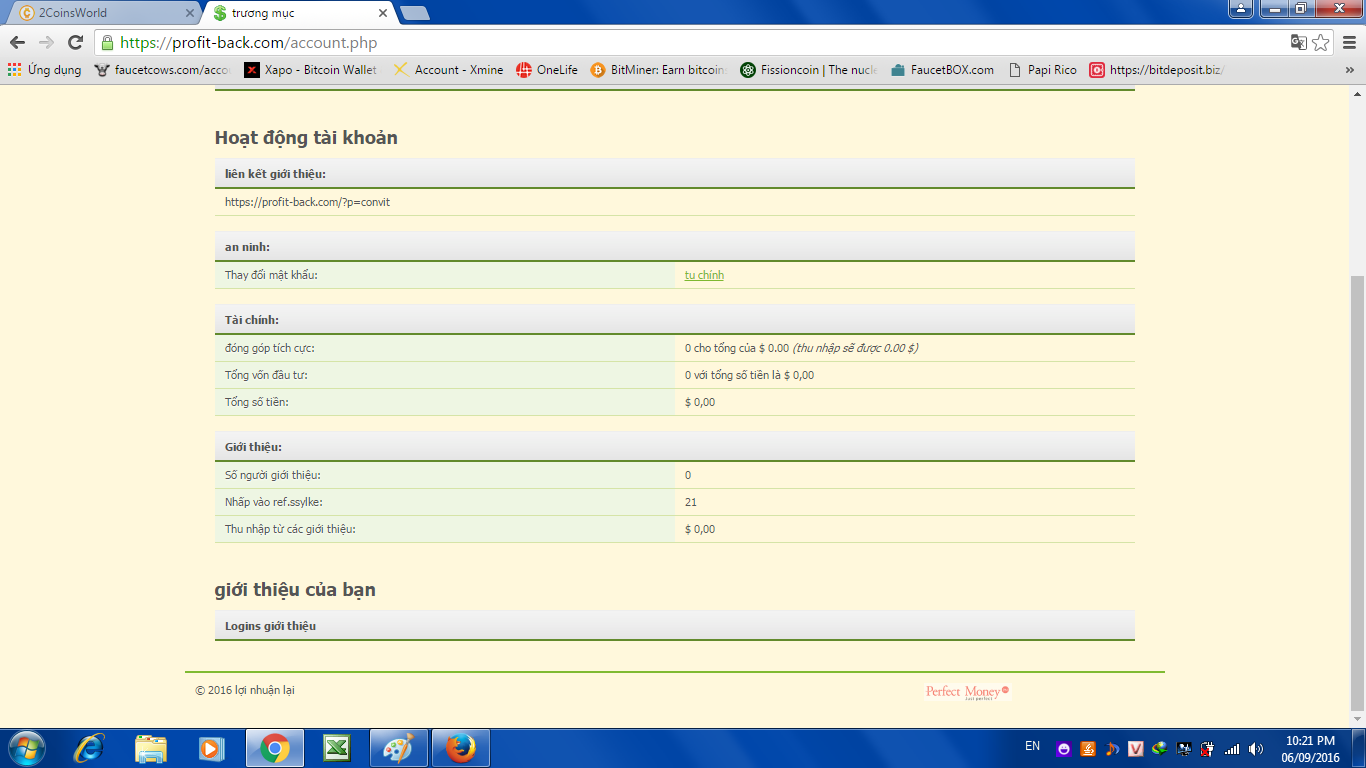The height and width of the screenshot is (768, 1366).
Task: Click the Tổng số tiền row label
Action: pyautogui.click(x=257, y=402)
